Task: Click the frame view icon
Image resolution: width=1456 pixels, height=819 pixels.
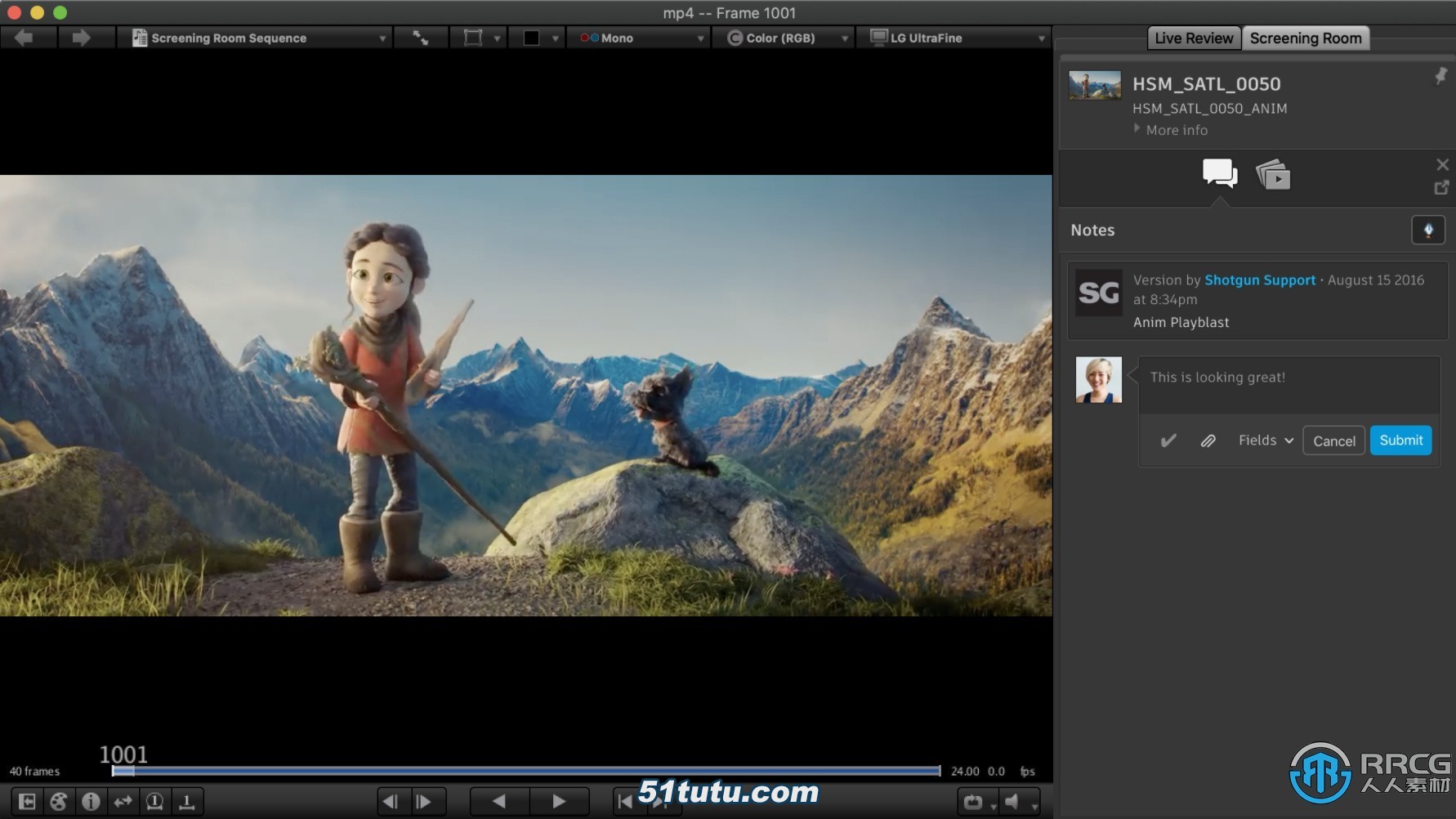Action: (x=472, y=38)
